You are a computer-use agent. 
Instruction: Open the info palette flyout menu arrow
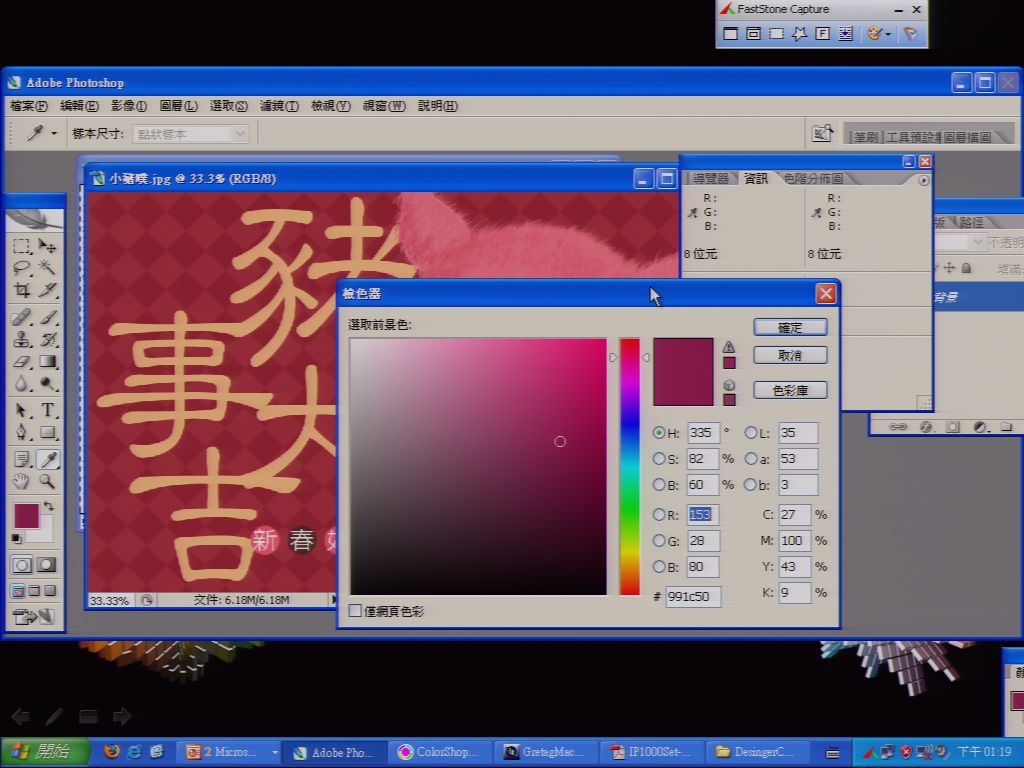(x=923, y=180)
